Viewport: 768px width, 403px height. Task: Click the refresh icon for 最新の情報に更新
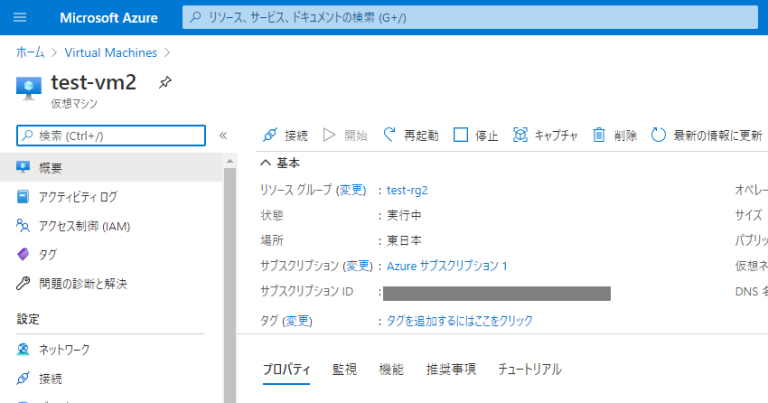click(x=658, y=135)
